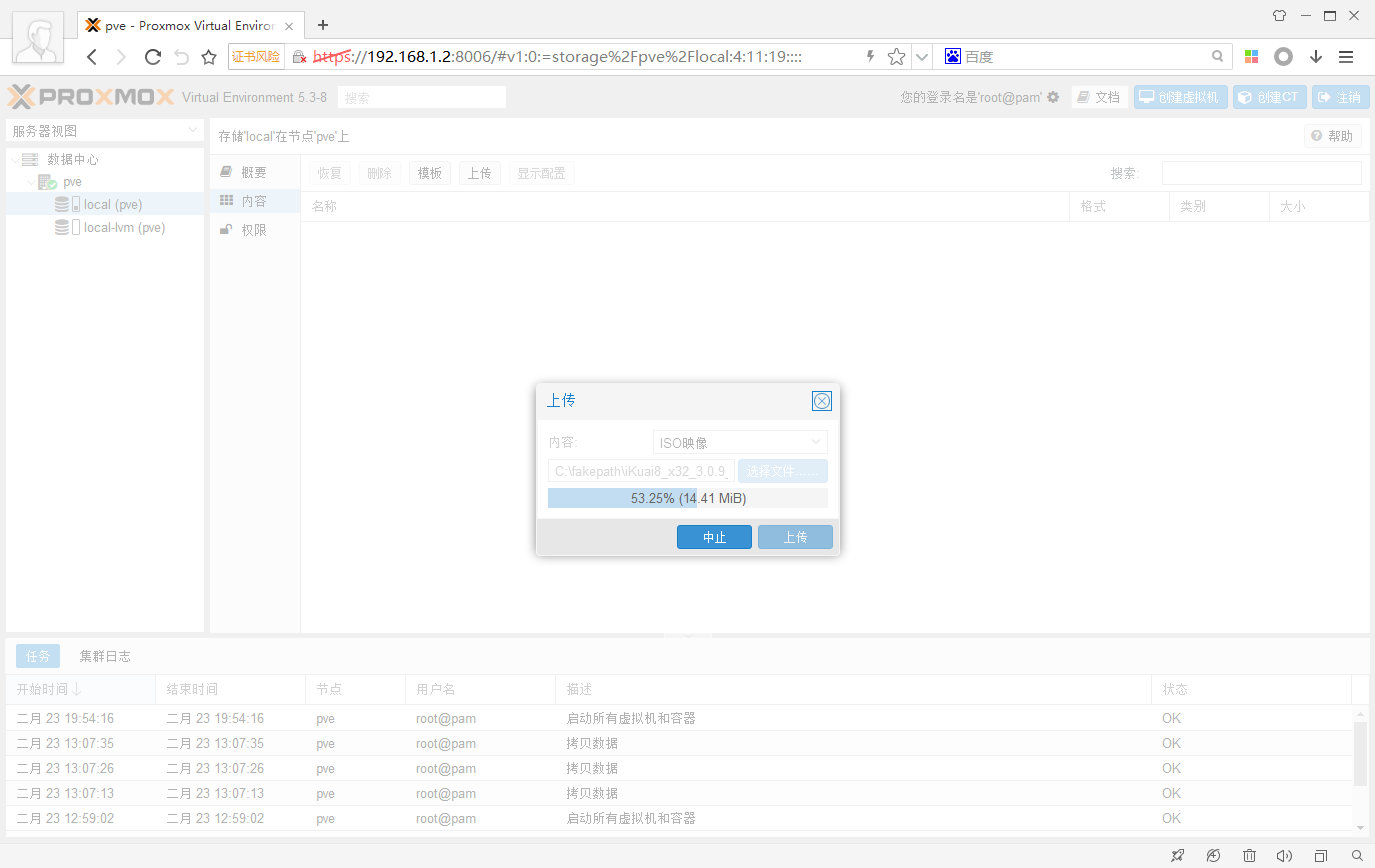
Task: Close the 上传 upload dialog
Action: pos(822,401)
